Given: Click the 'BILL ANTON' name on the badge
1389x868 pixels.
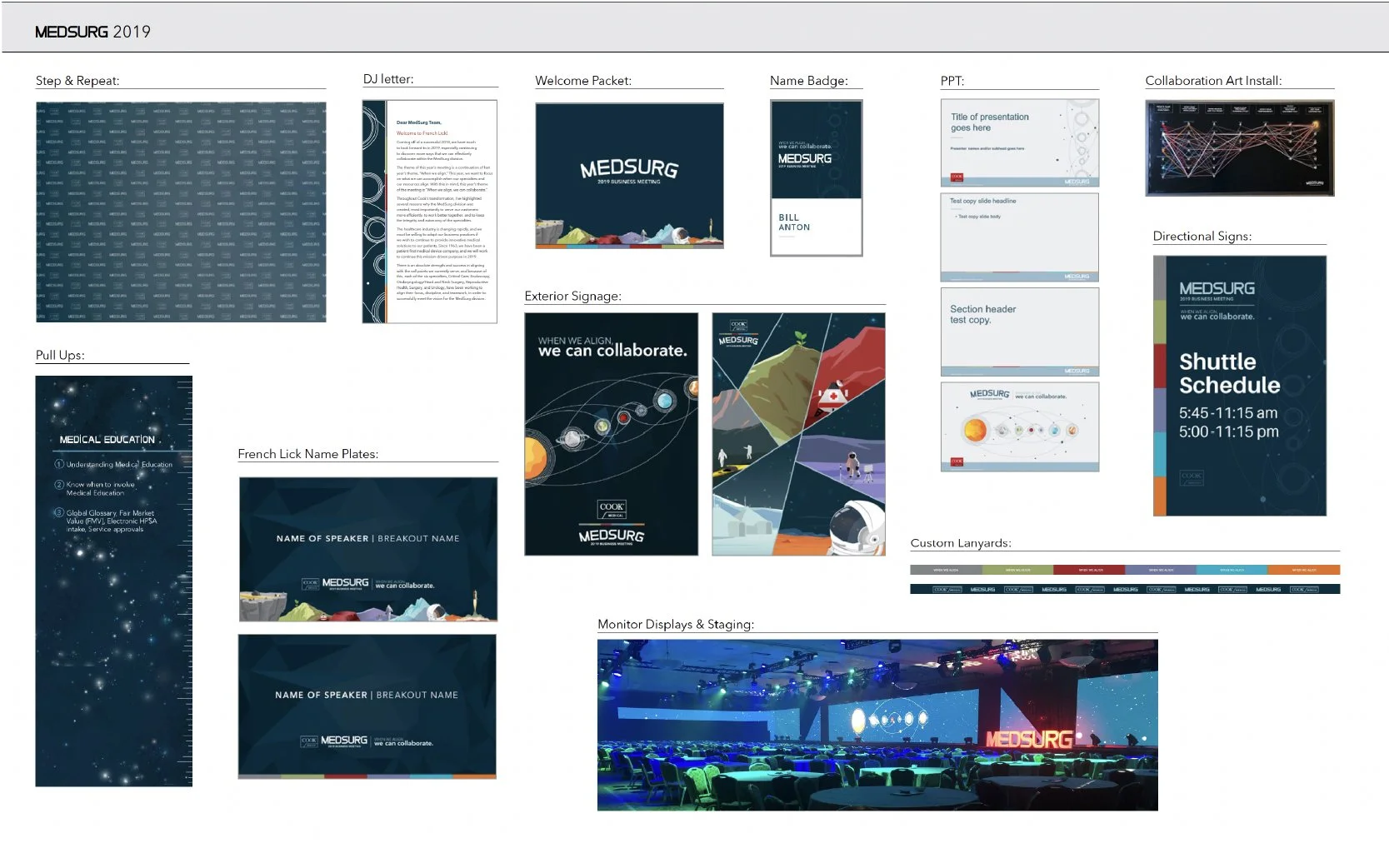Looking at the screenshot, I should pos(794,222).
